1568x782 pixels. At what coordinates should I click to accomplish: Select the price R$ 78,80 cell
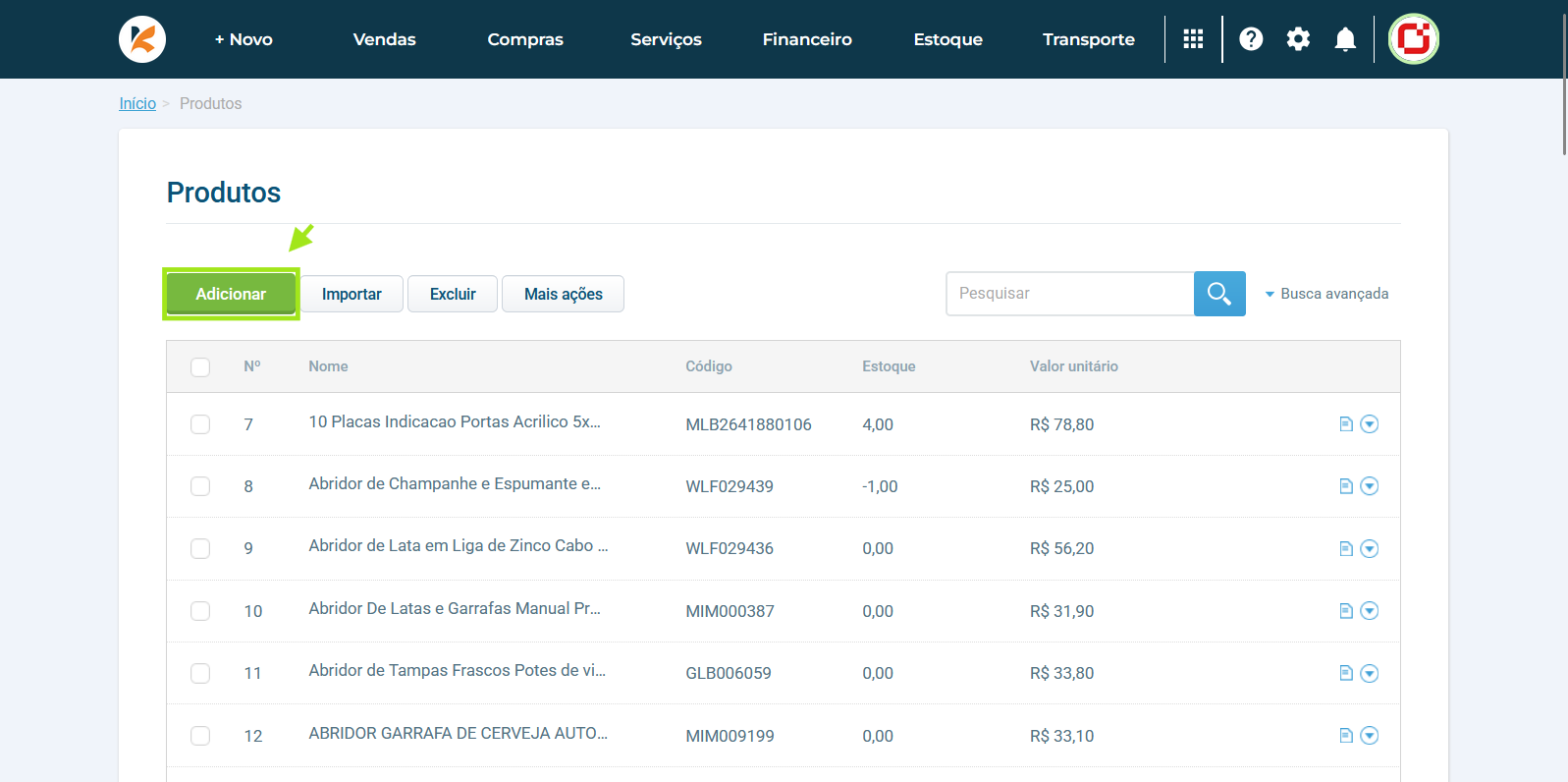[x=1061, y=424]
